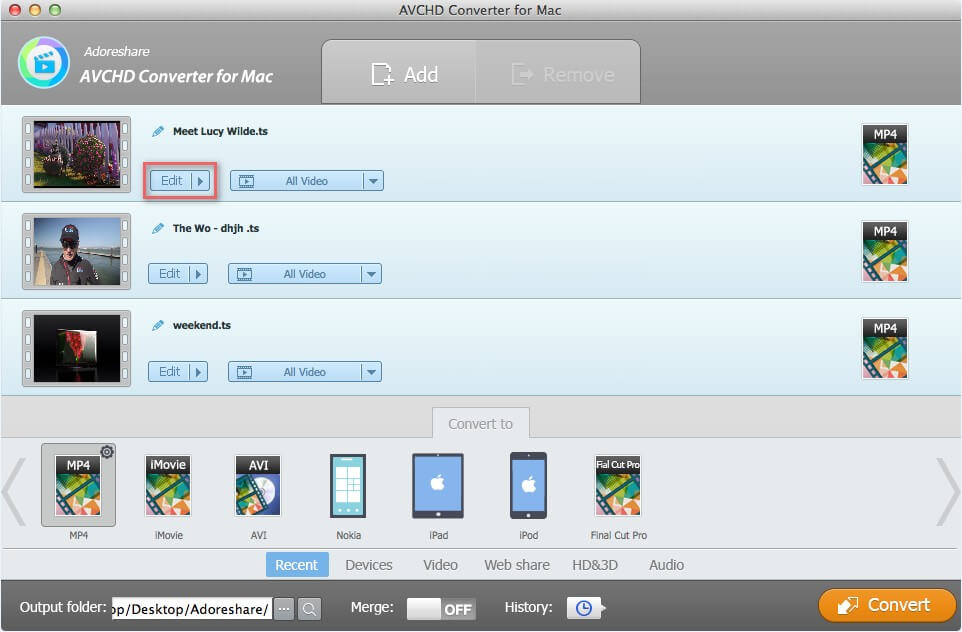
Task: Click MP4 output format icon for weekend.ts
Action: pyautogui.click(x=885, y=349)
